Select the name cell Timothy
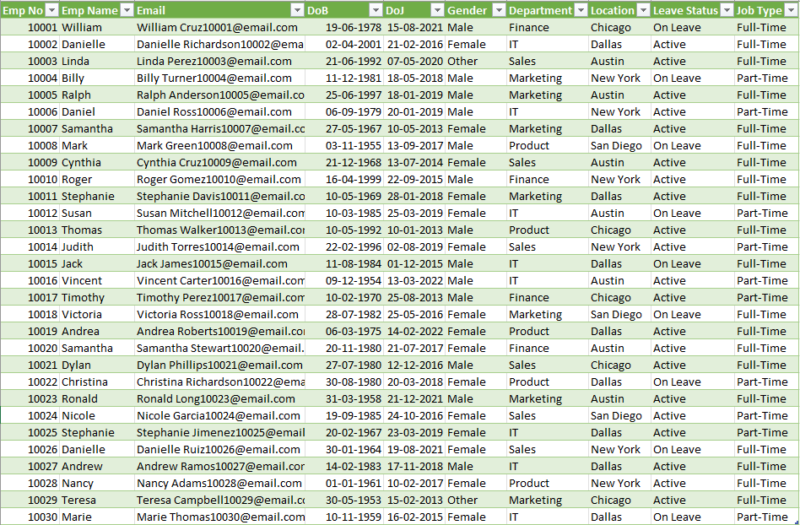Image resolution: width=800 pixels, height=525 pixels. (97, 297)
